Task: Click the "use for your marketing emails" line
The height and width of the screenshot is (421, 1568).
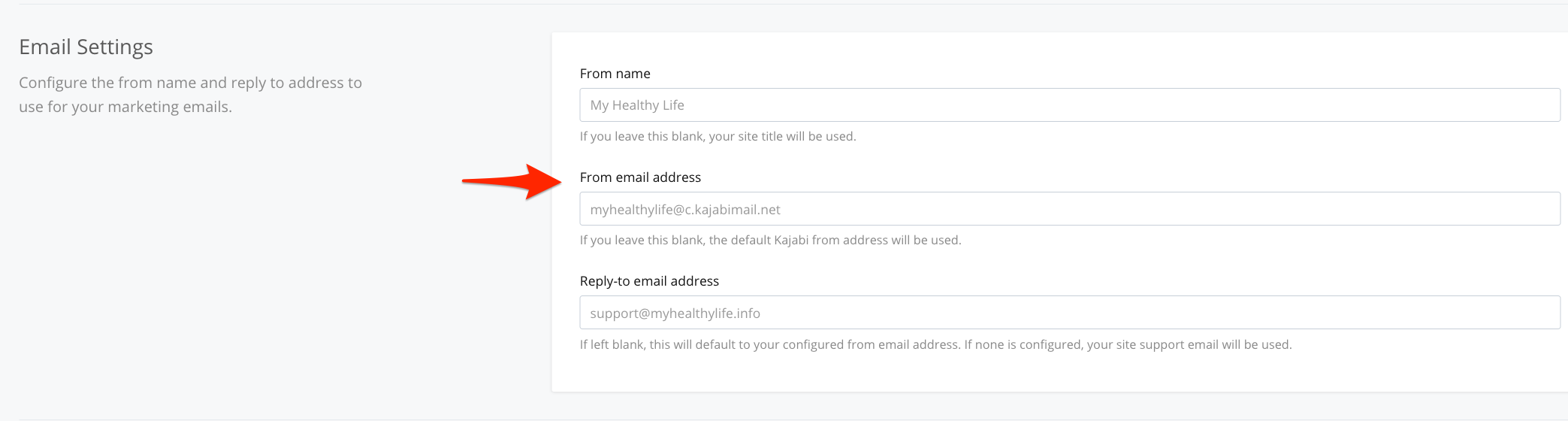Action: coord(125,107)
